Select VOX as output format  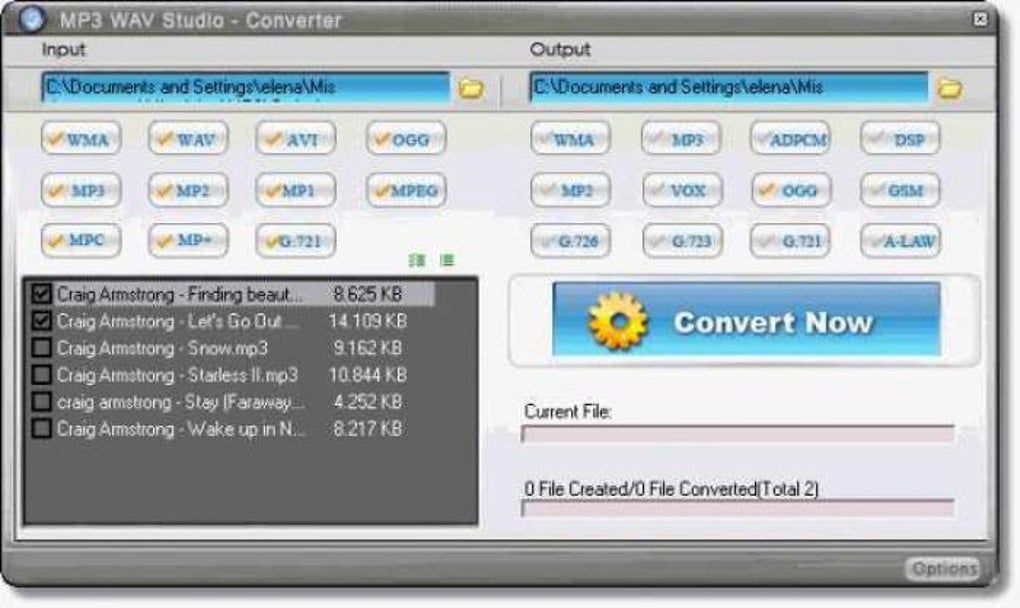pyautogui.click(x=682, y=190)
